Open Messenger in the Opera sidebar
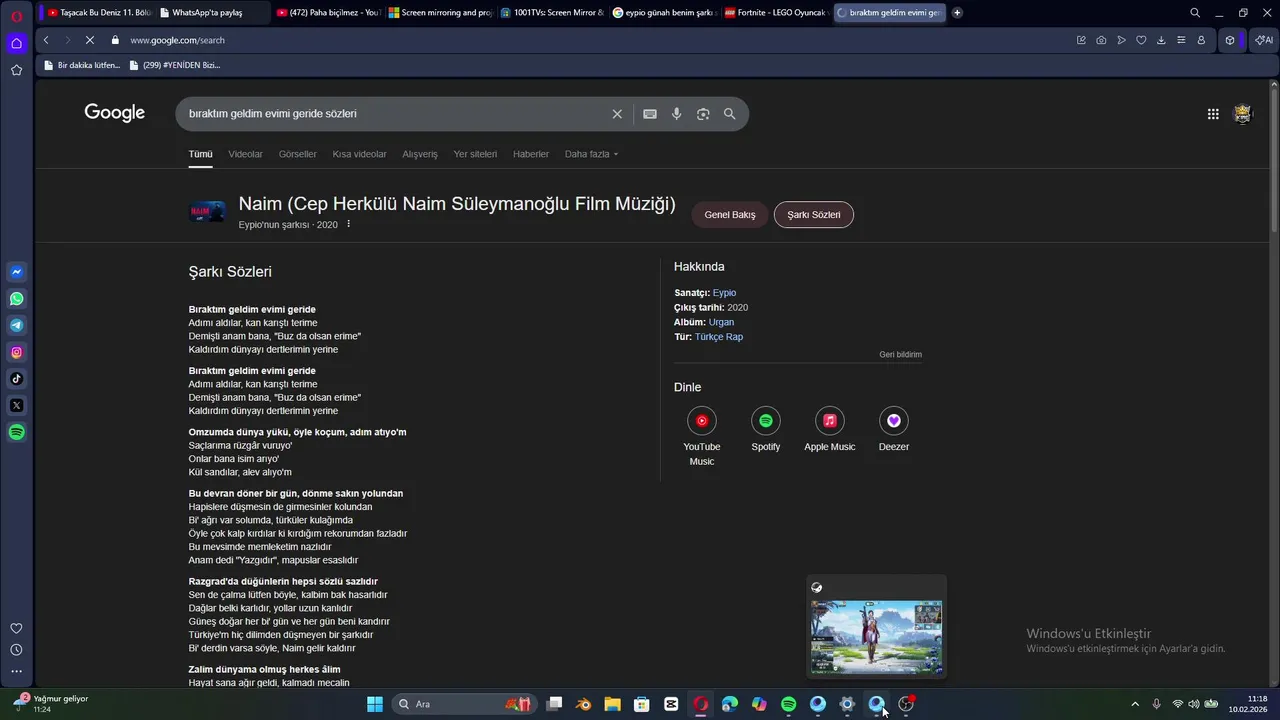This screenshot has width=1280, height=720. [x=17, y=272]
